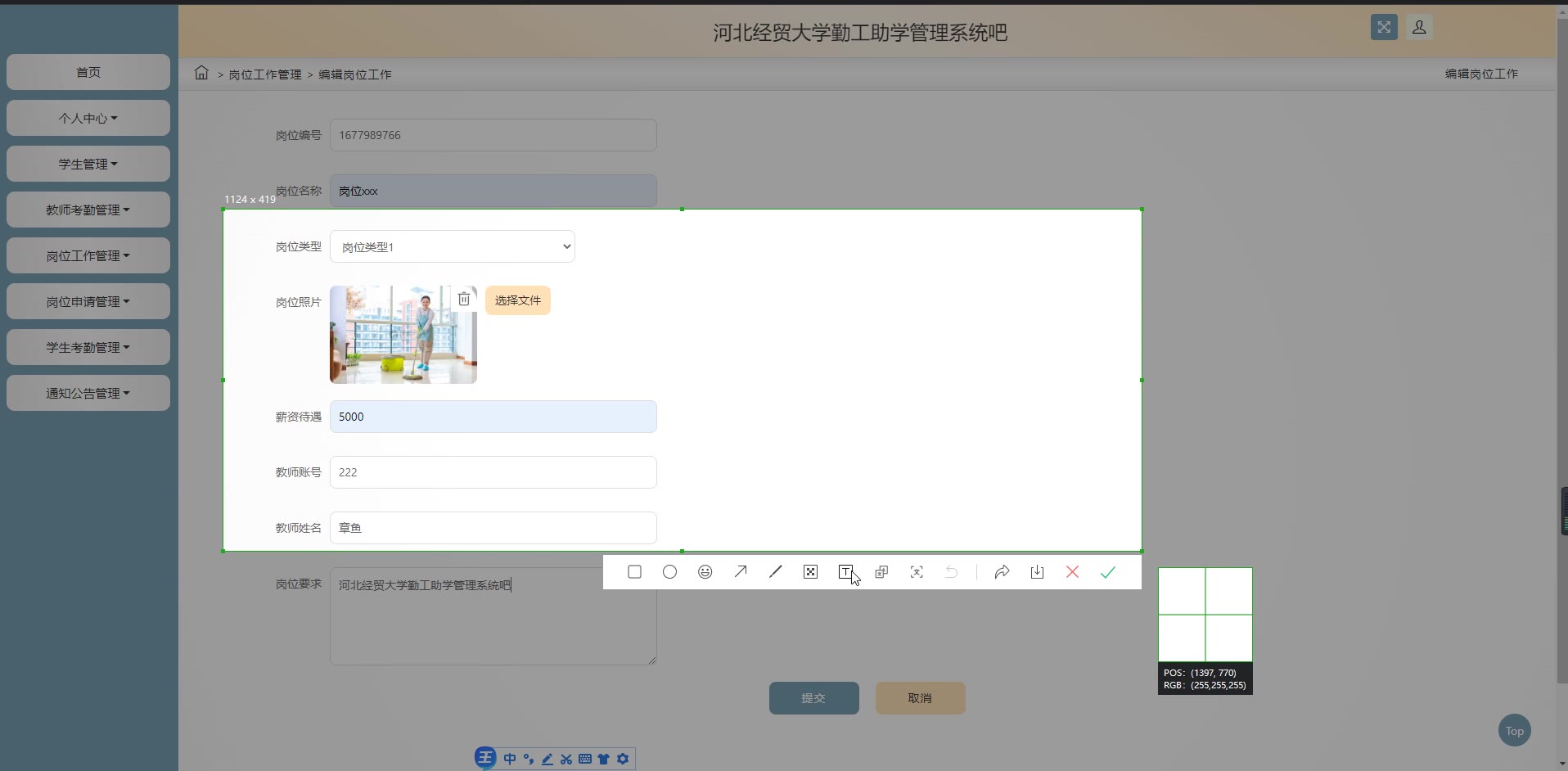
Task: Click the 岗位名称 input field
Action: click(493, 191)
